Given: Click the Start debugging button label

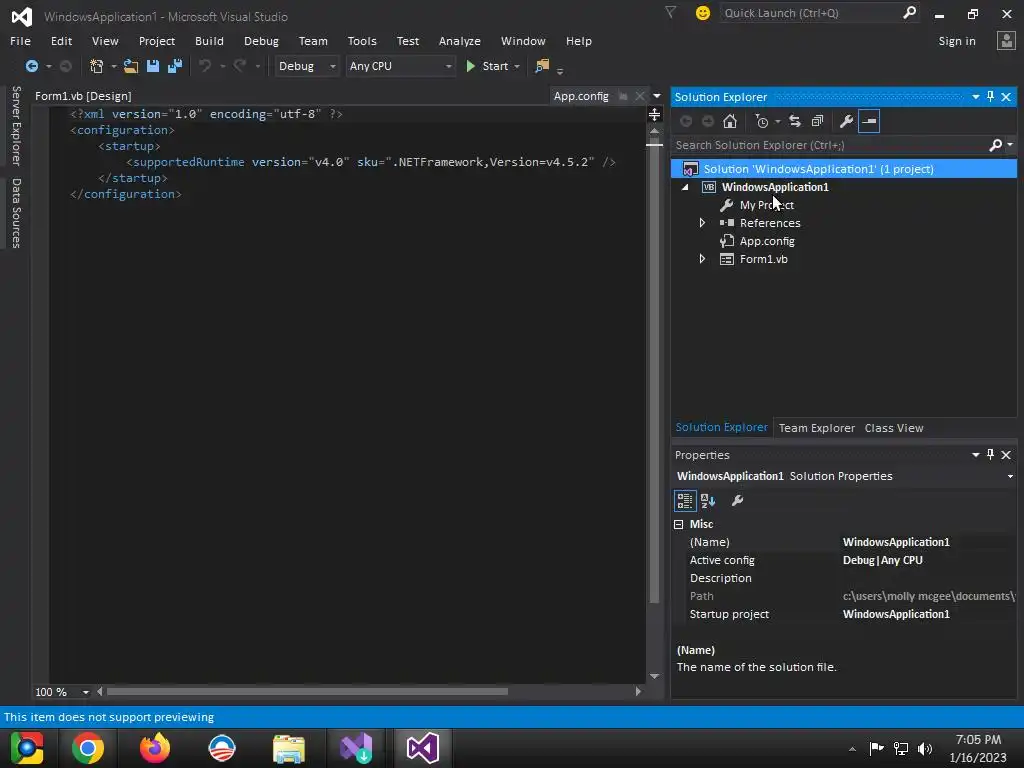Looking at the screenshot, I should click(x=495, y=66).
